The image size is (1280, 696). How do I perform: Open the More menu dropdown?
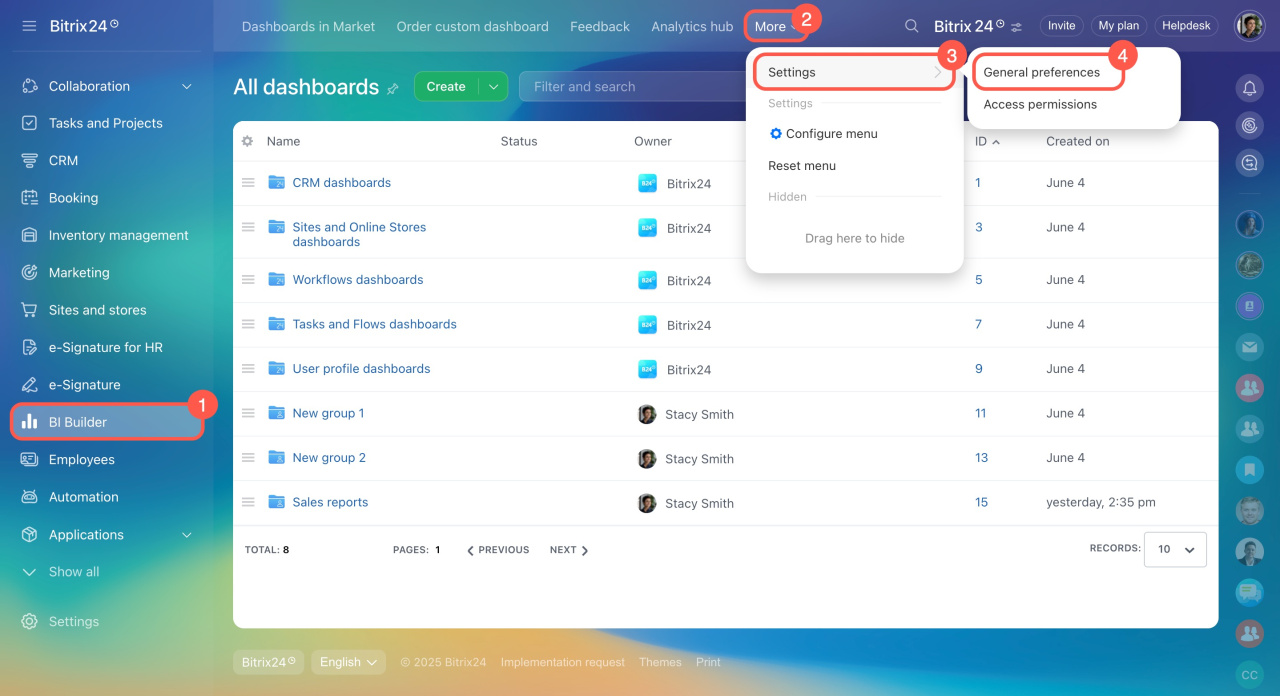(776, 26)
